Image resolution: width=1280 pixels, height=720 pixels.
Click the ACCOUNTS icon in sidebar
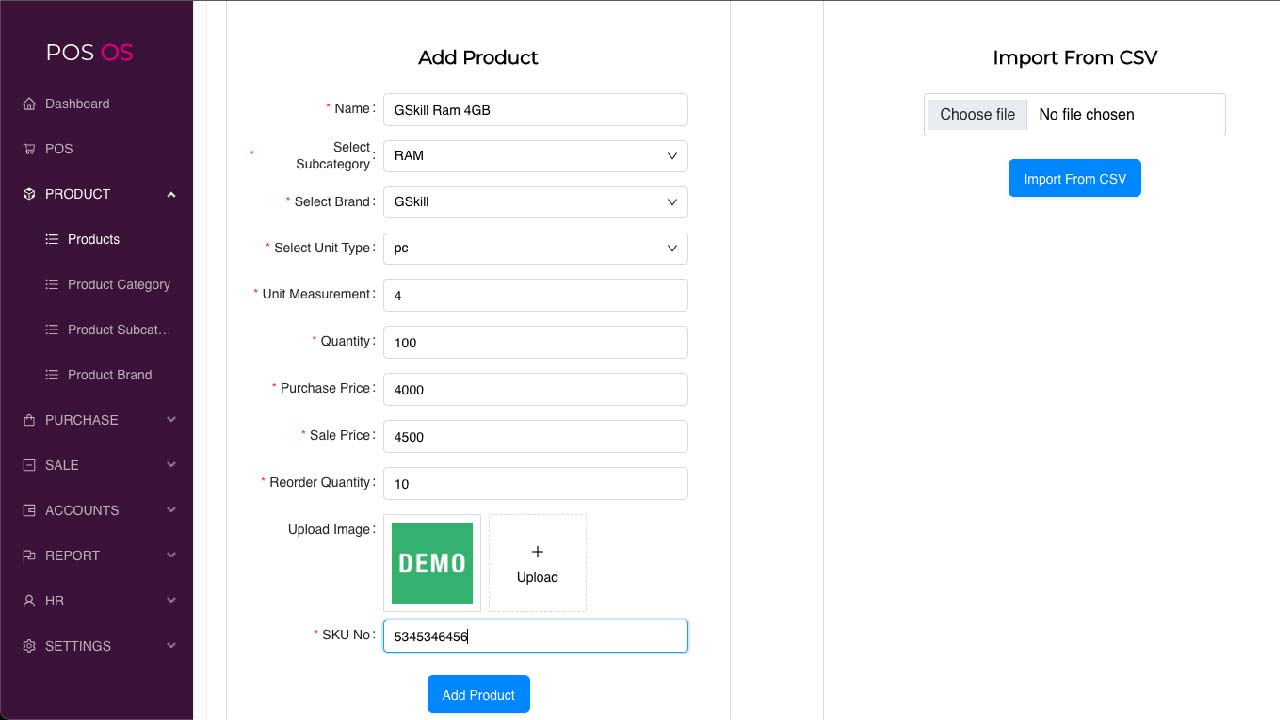(29, 510)
